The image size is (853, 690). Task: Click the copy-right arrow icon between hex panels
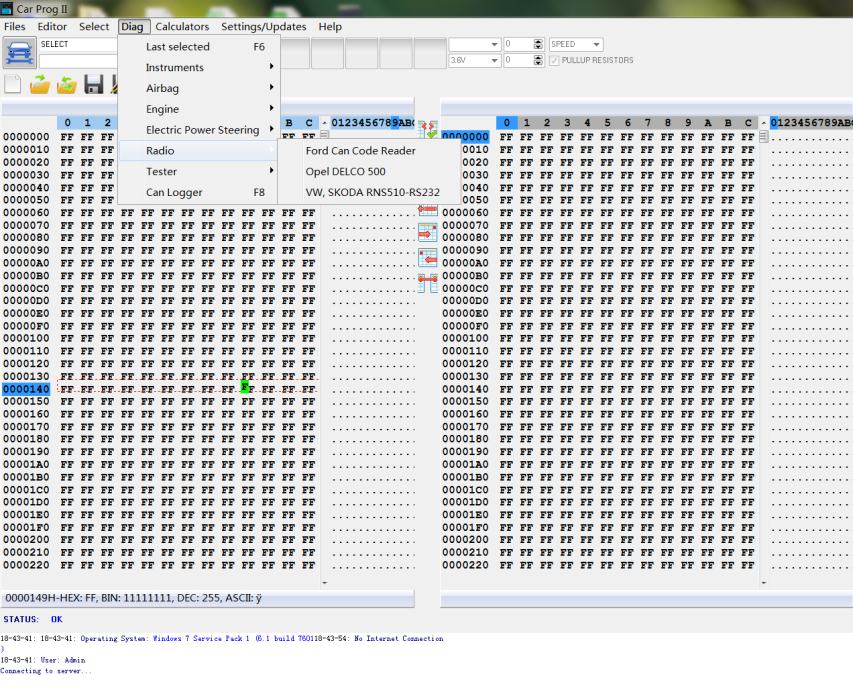pyautogui.click(x=427, y=233)
